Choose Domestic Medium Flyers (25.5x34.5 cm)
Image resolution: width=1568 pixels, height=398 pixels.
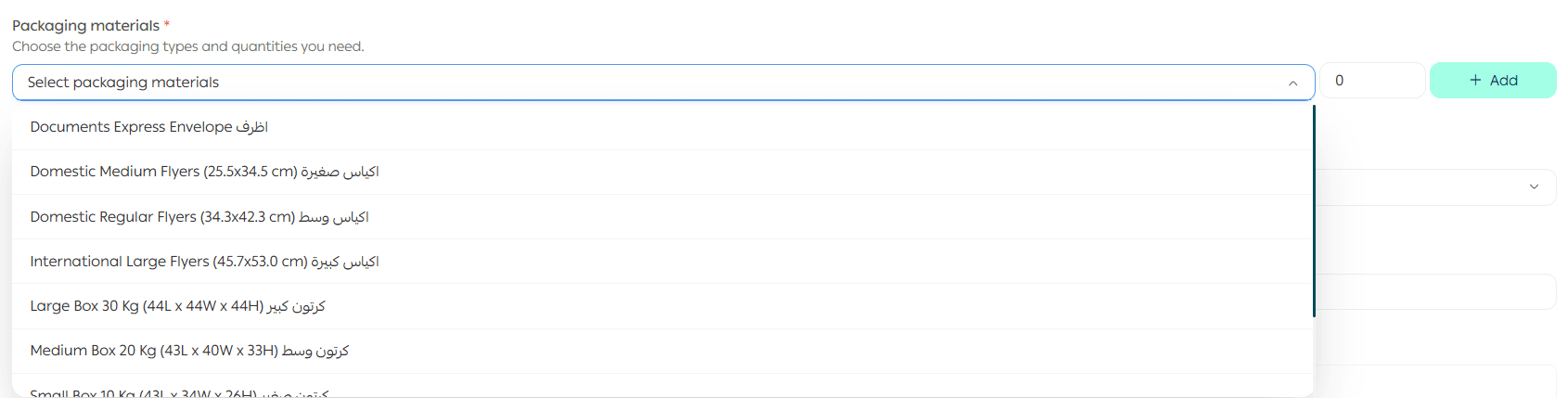tap(204, 172)
